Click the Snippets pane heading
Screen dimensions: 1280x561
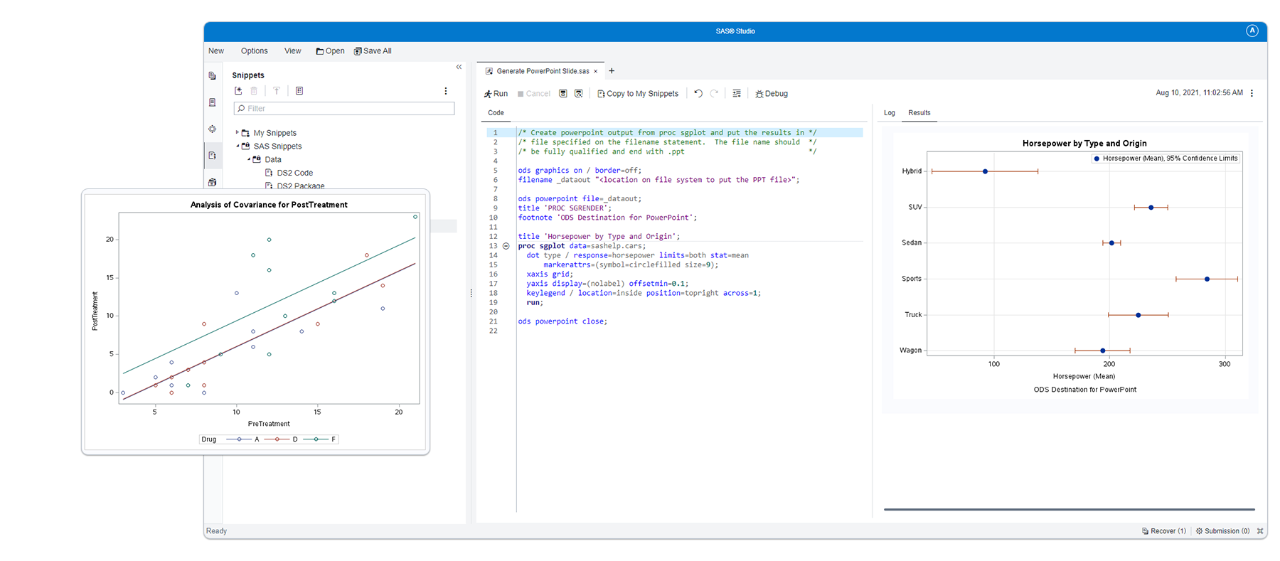(248, 75)
